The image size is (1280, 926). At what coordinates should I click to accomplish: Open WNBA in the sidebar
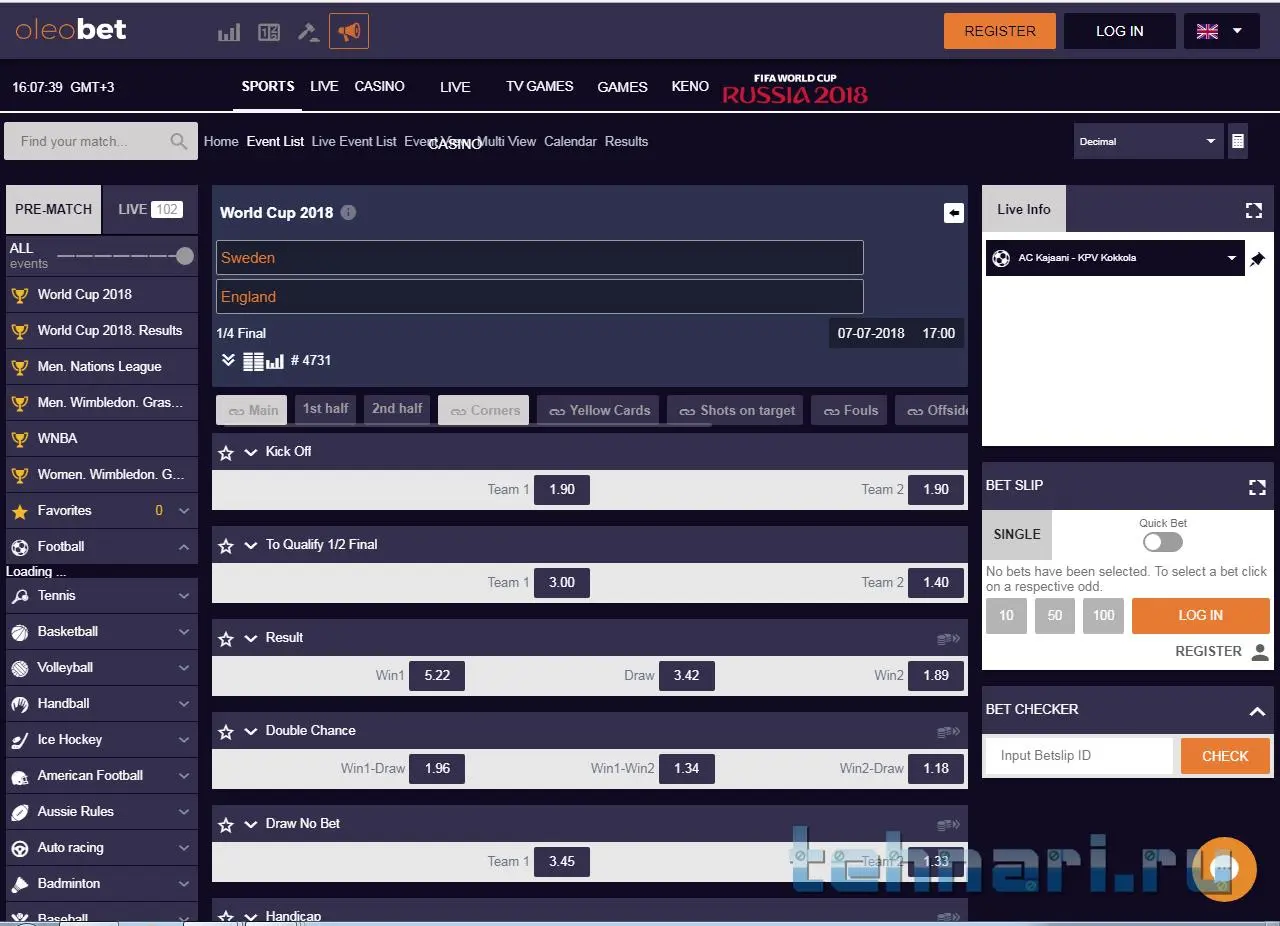click(102, 439)
